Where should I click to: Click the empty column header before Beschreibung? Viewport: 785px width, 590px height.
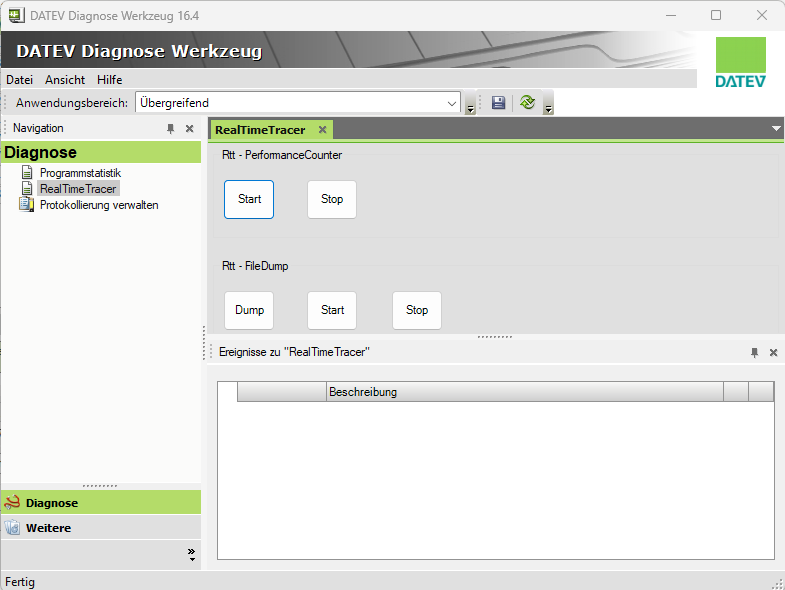[x=282, y=392]
